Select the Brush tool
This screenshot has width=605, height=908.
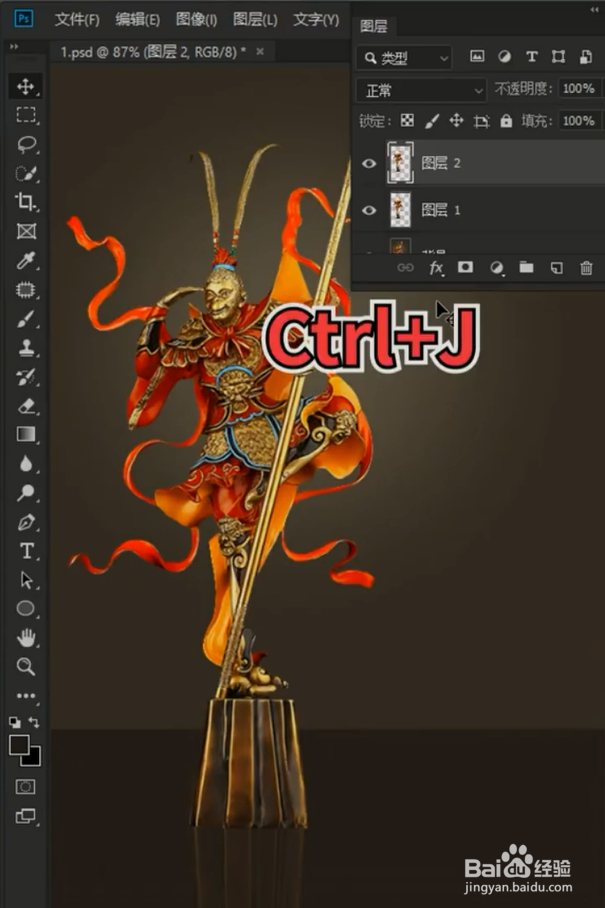tap(25, 318)
